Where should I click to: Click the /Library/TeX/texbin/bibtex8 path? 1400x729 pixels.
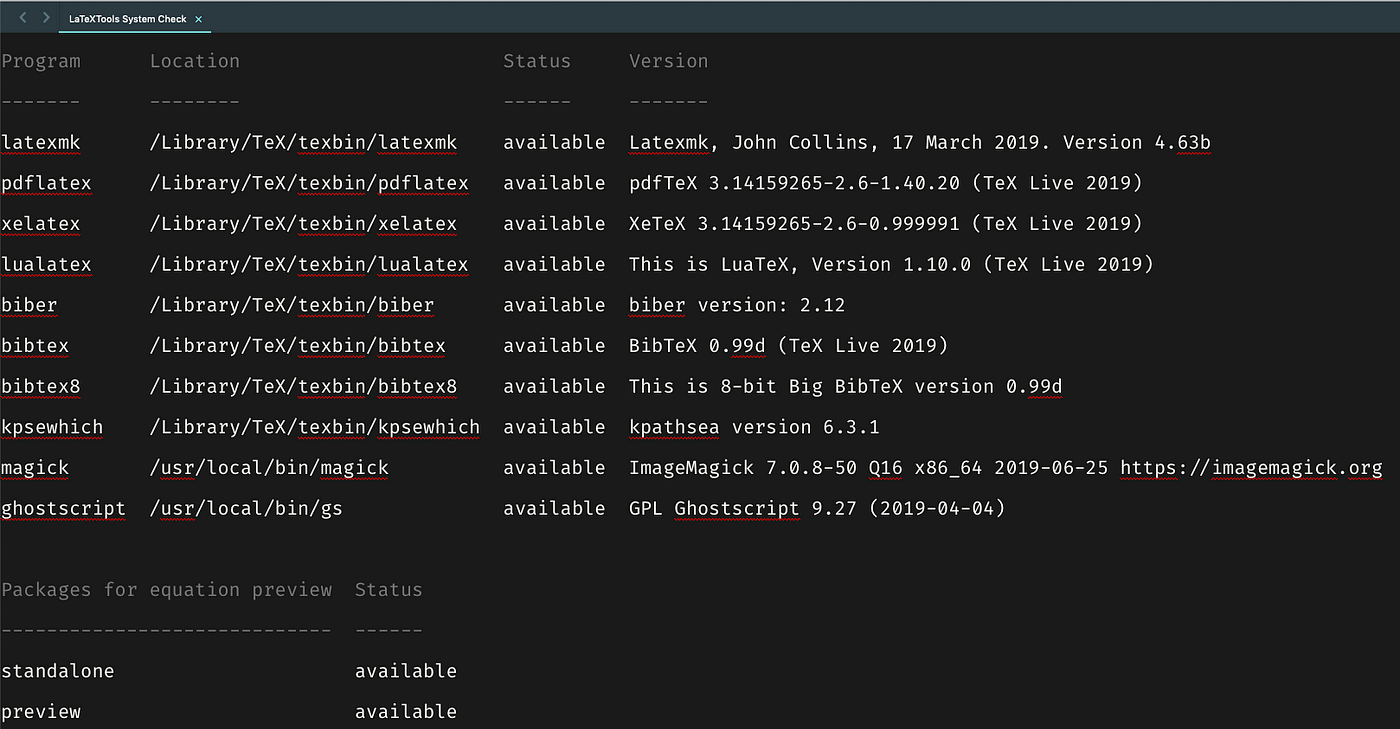click(304, 387)
